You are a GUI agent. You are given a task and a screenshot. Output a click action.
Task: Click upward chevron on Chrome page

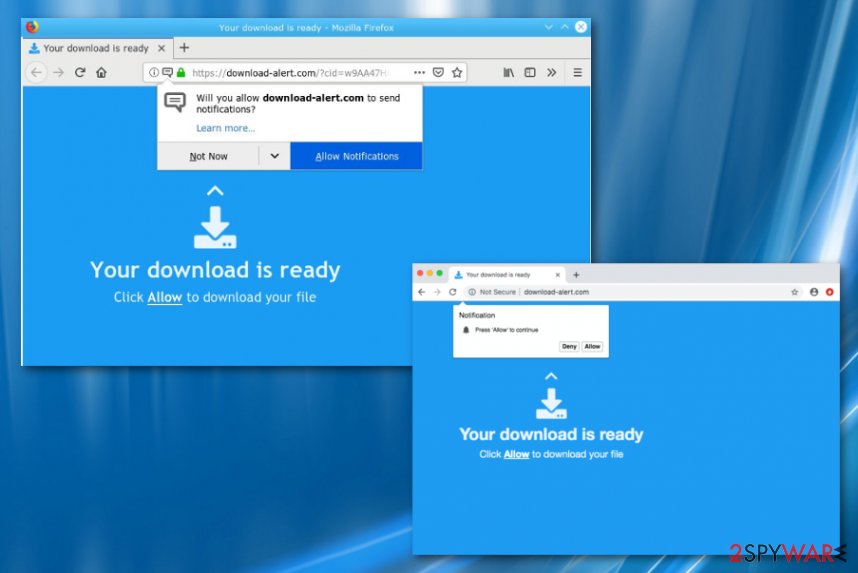pyautogui.click(x=551, y=376)
